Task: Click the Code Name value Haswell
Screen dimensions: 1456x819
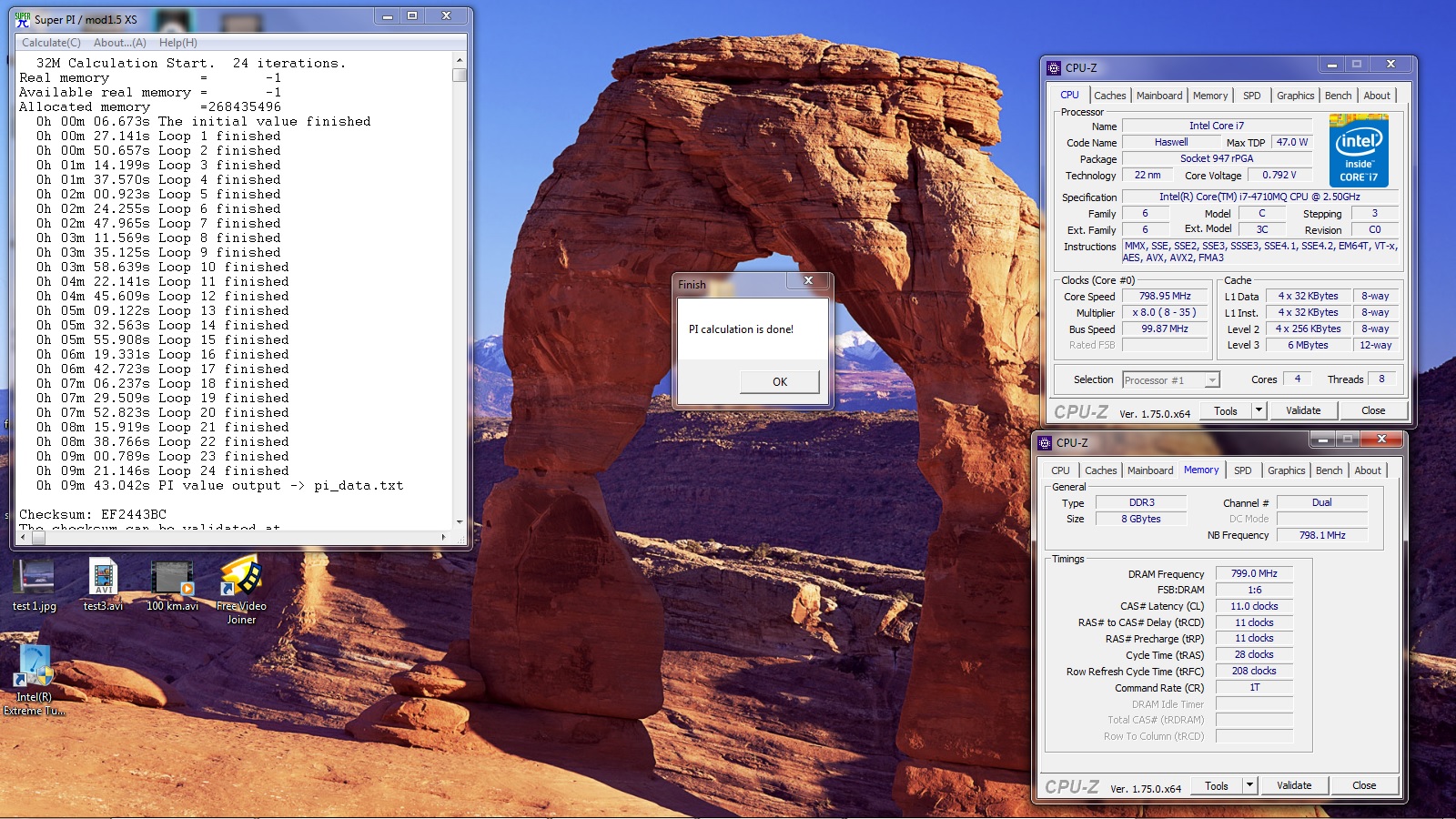Action: [x=1170, y=142]
